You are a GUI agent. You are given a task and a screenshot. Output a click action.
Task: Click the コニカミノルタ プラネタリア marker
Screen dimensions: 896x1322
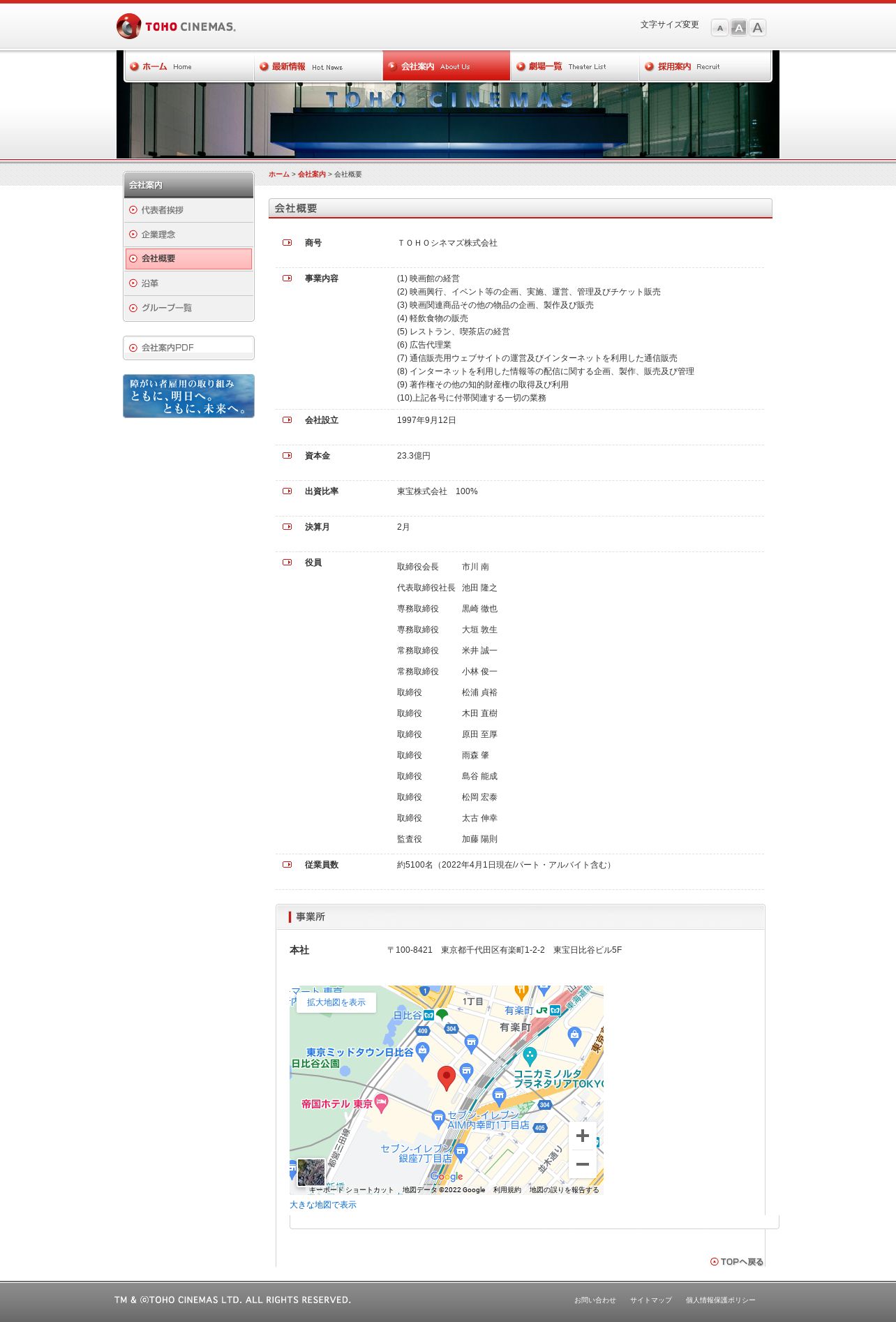(x=530, y=1056)
